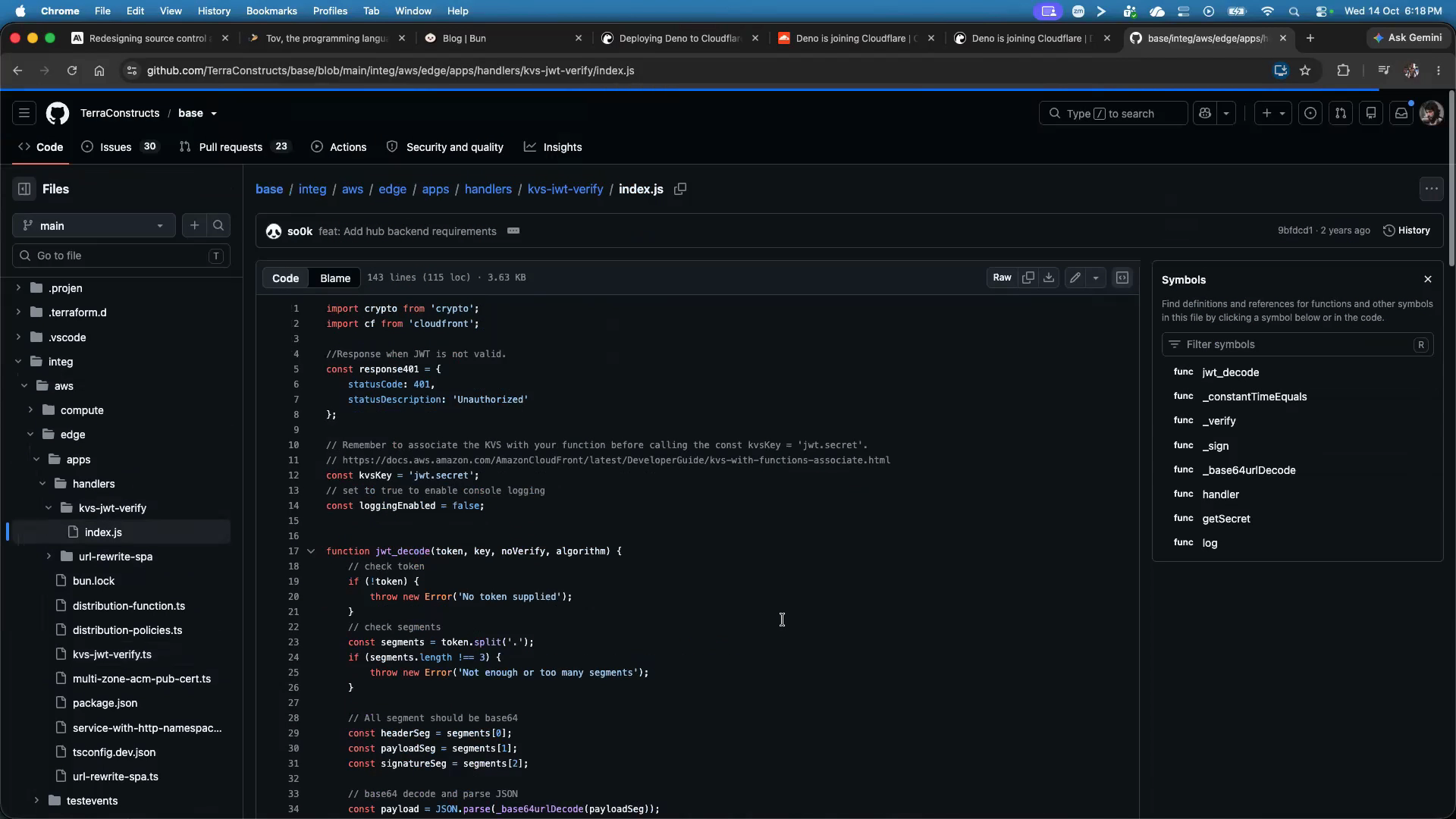Focus the Go to file field

[121, 256]
